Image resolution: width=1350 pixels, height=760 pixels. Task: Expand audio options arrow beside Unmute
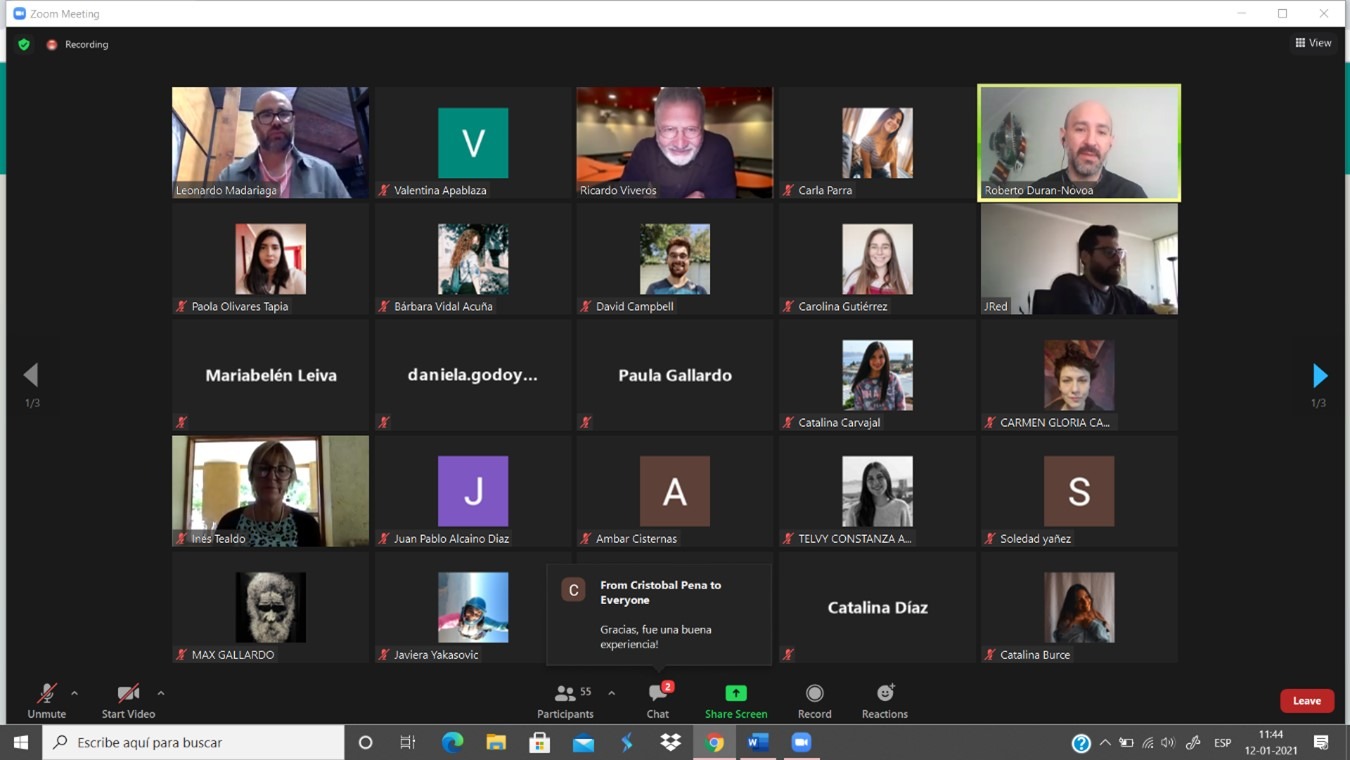pos(74,693)
